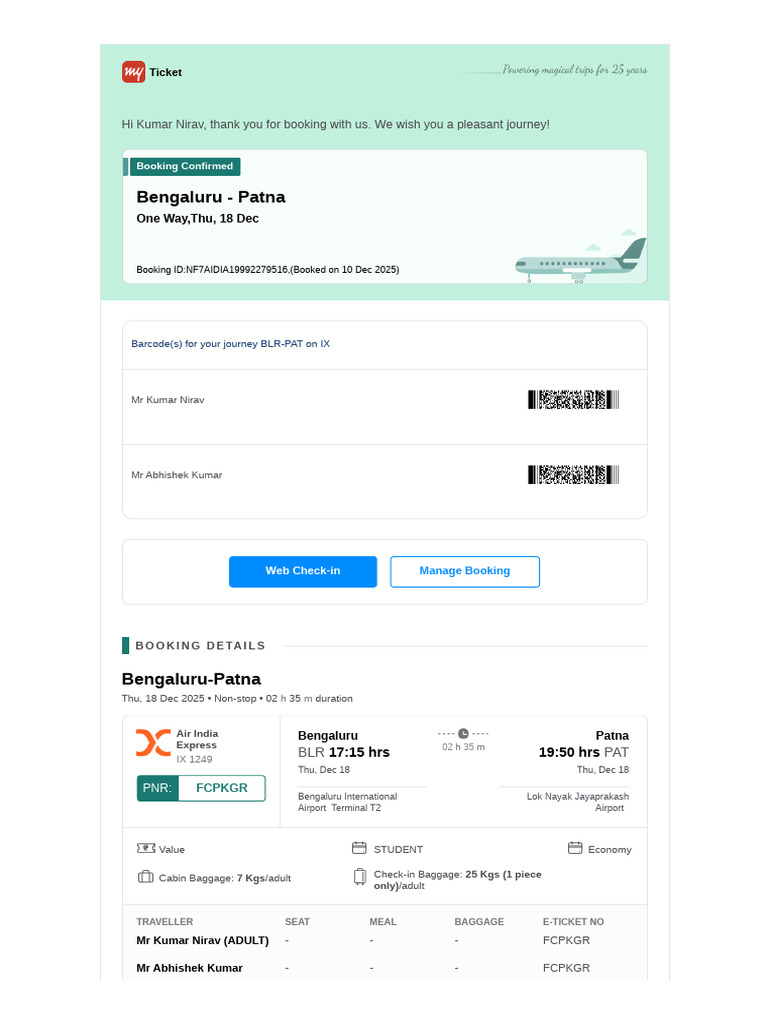The width and height of the screenshot is (768, 1024).
Task: Click the Bengaluru International Airport Terminal T2 text
Action: coord(347,803)
